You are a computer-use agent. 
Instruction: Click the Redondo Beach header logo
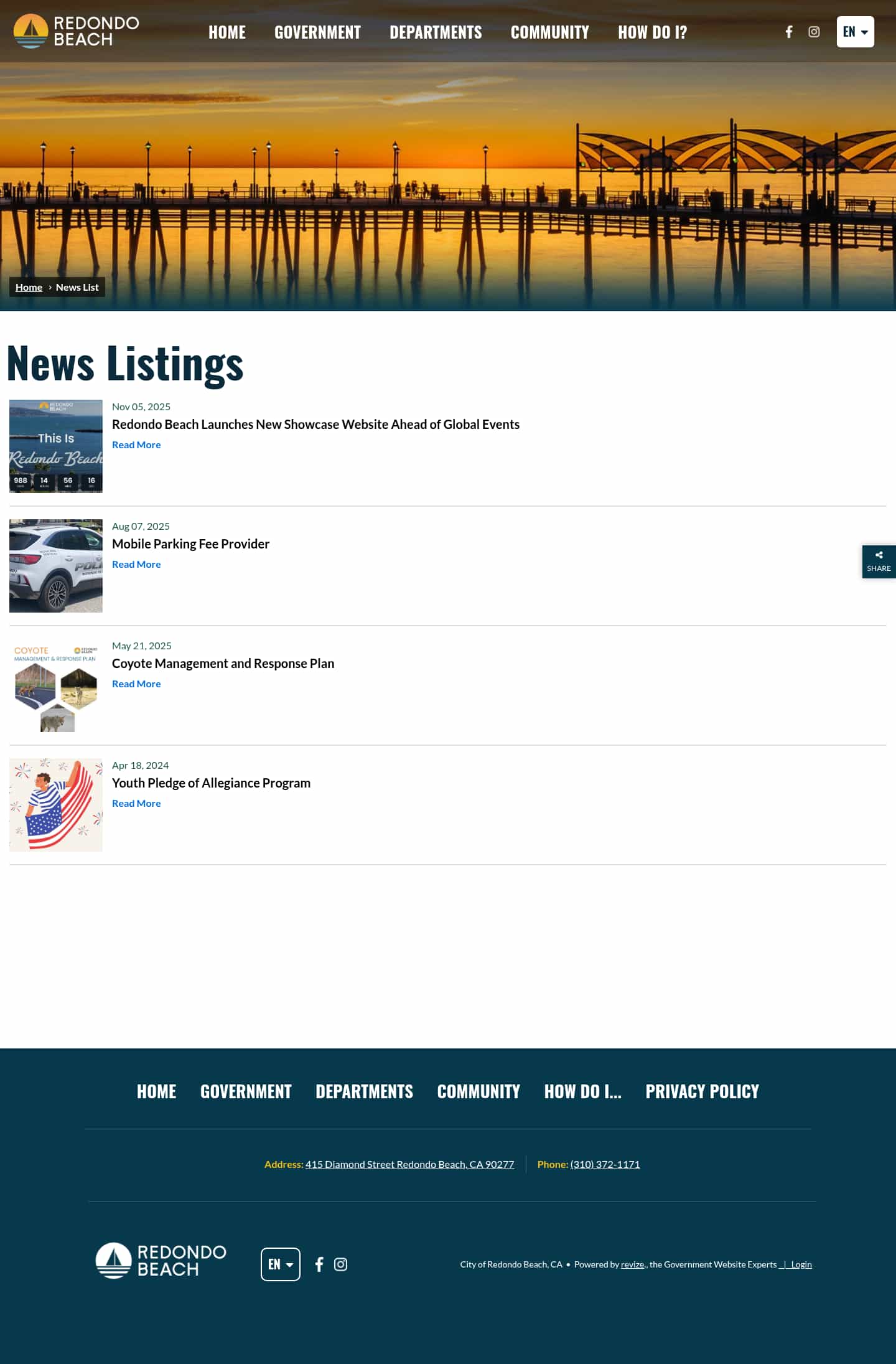click(77, 31)
